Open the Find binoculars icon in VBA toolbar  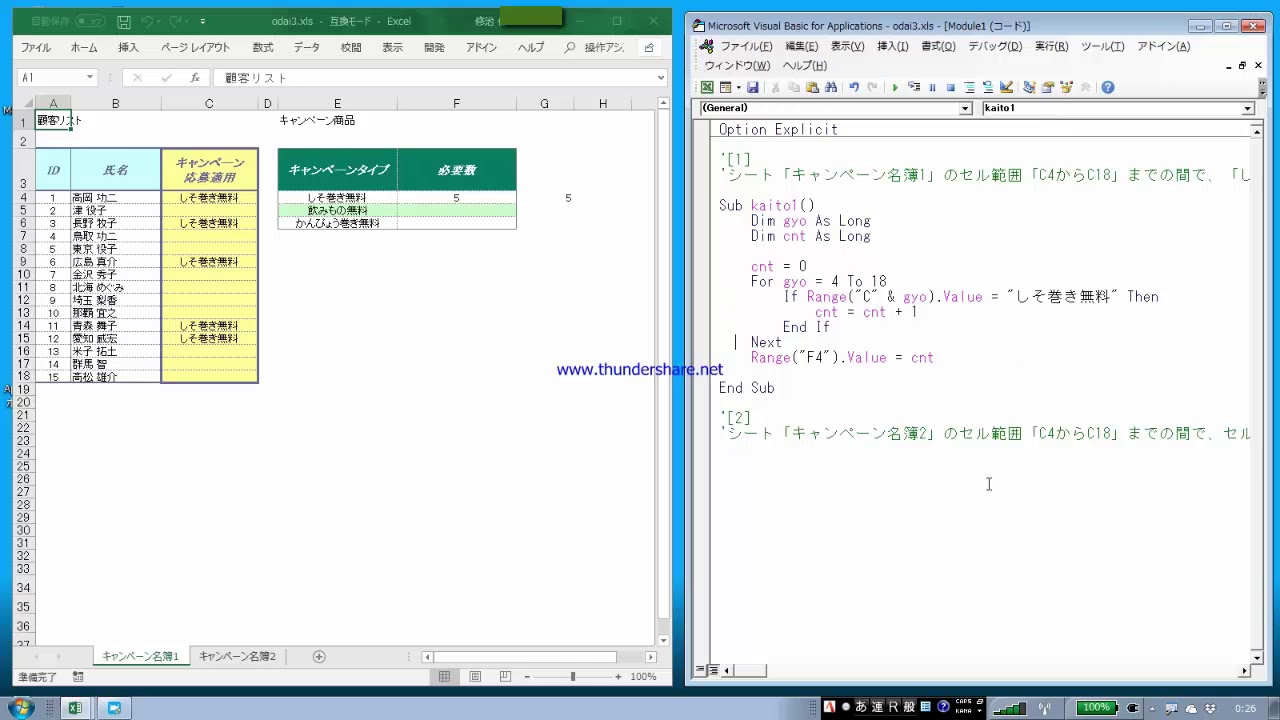click(831, 88)
